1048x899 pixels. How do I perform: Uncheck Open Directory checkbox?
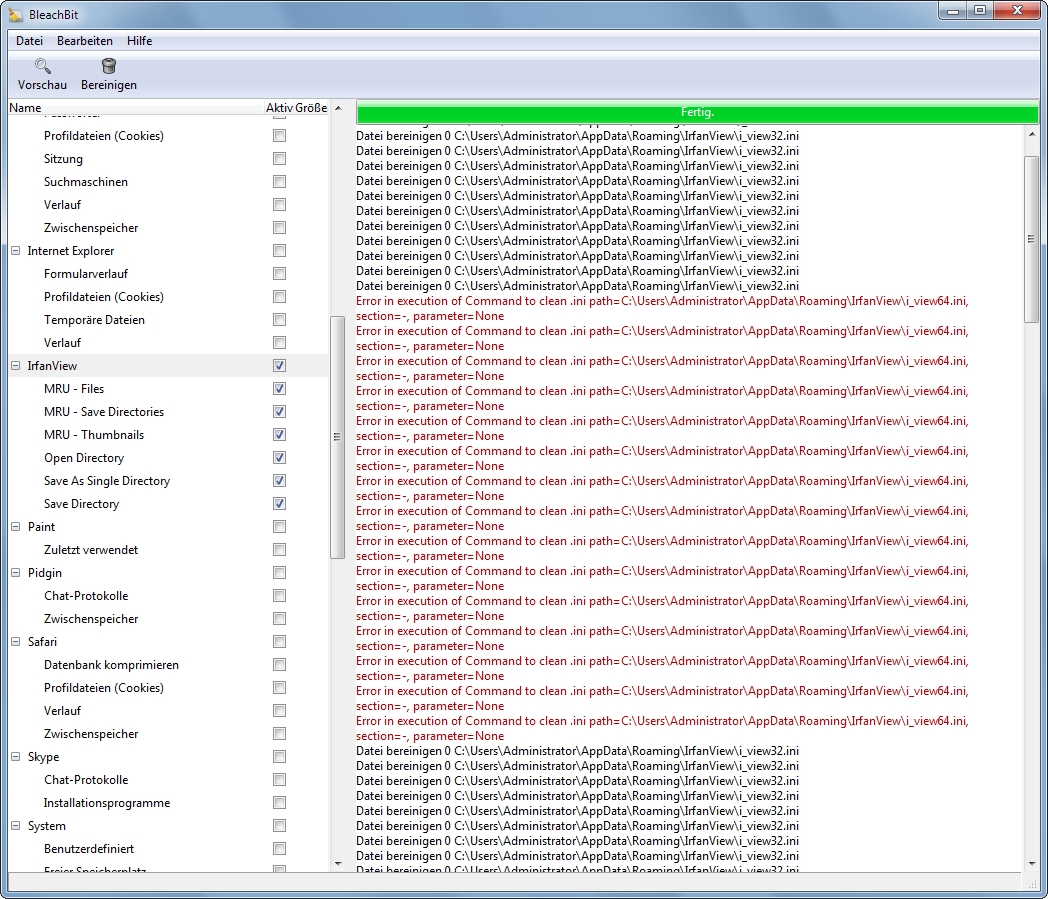click(279, 458)
